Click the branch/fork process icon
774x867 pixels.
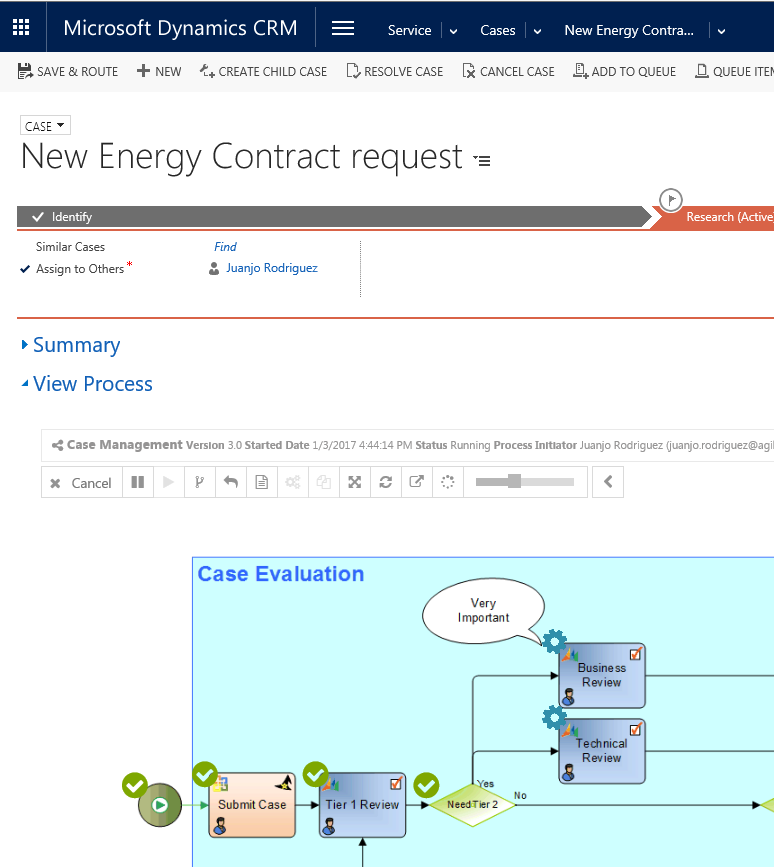[x=200, y=482]
